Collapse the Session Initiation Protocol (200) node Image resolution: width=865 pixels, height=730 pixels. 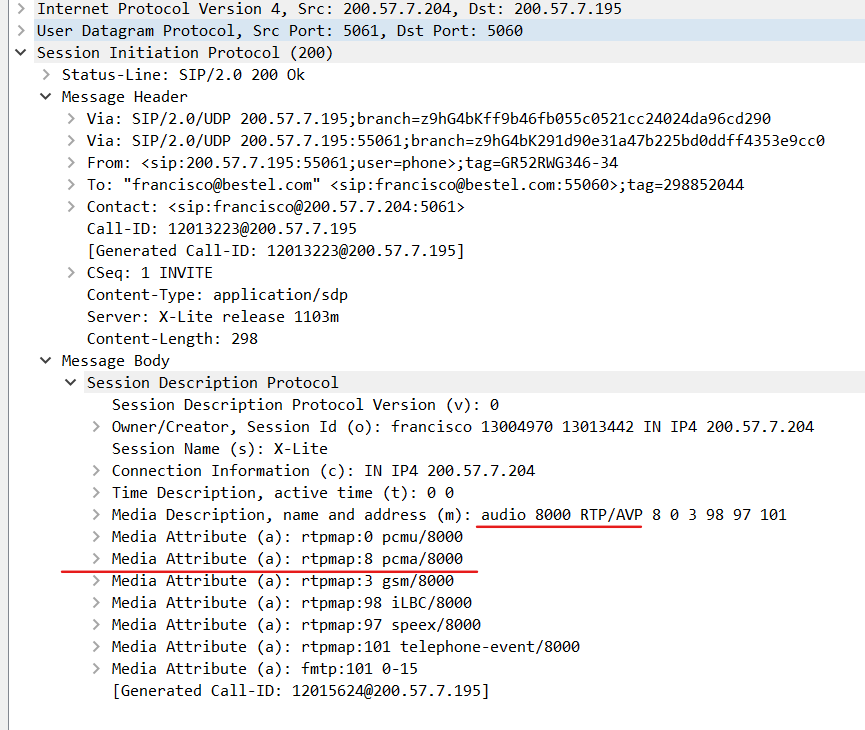point(21,52)
